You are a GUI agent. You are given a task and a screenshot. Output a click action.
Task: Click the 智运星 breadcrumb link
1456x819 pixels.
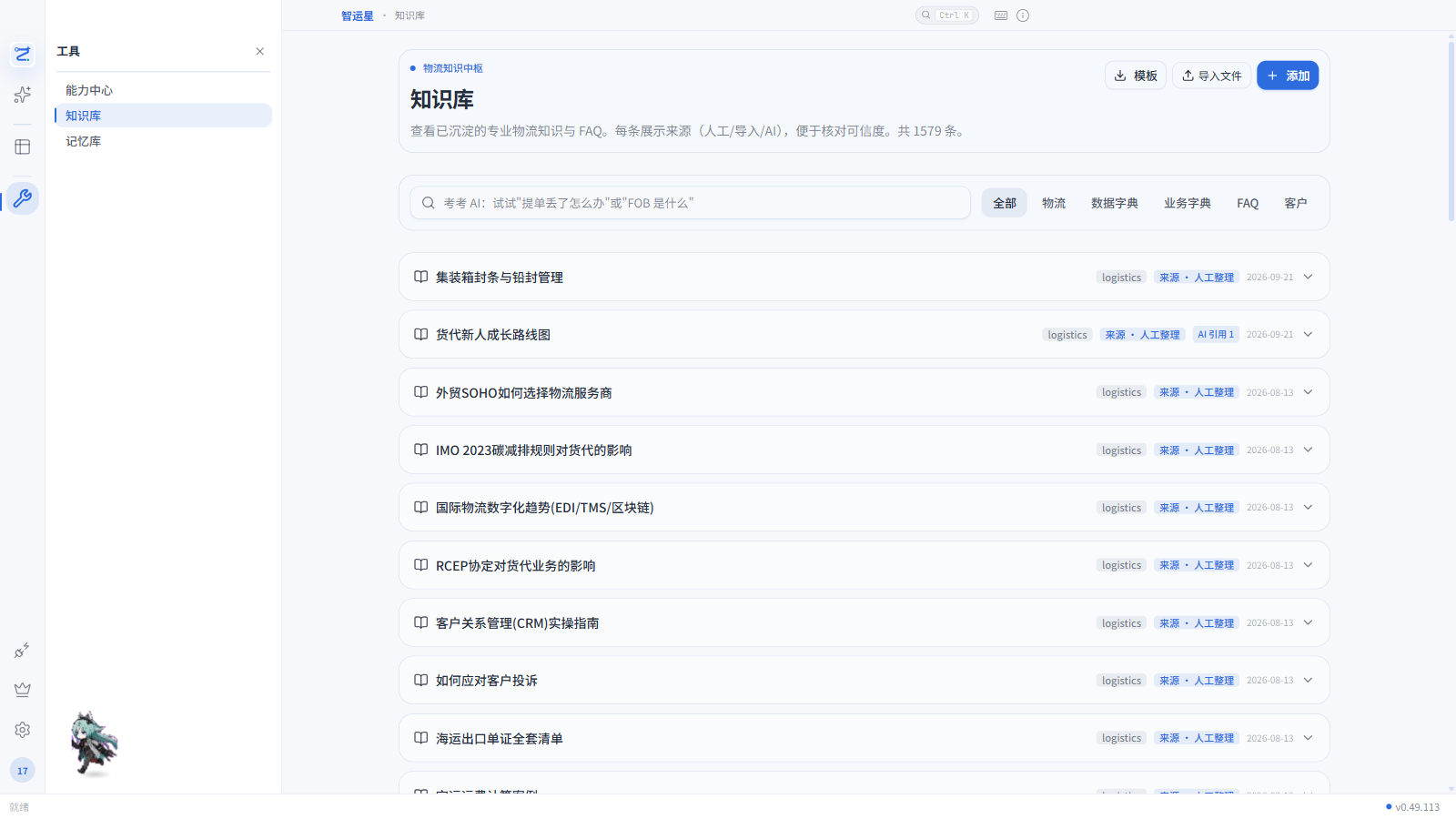tap(358, 15)
